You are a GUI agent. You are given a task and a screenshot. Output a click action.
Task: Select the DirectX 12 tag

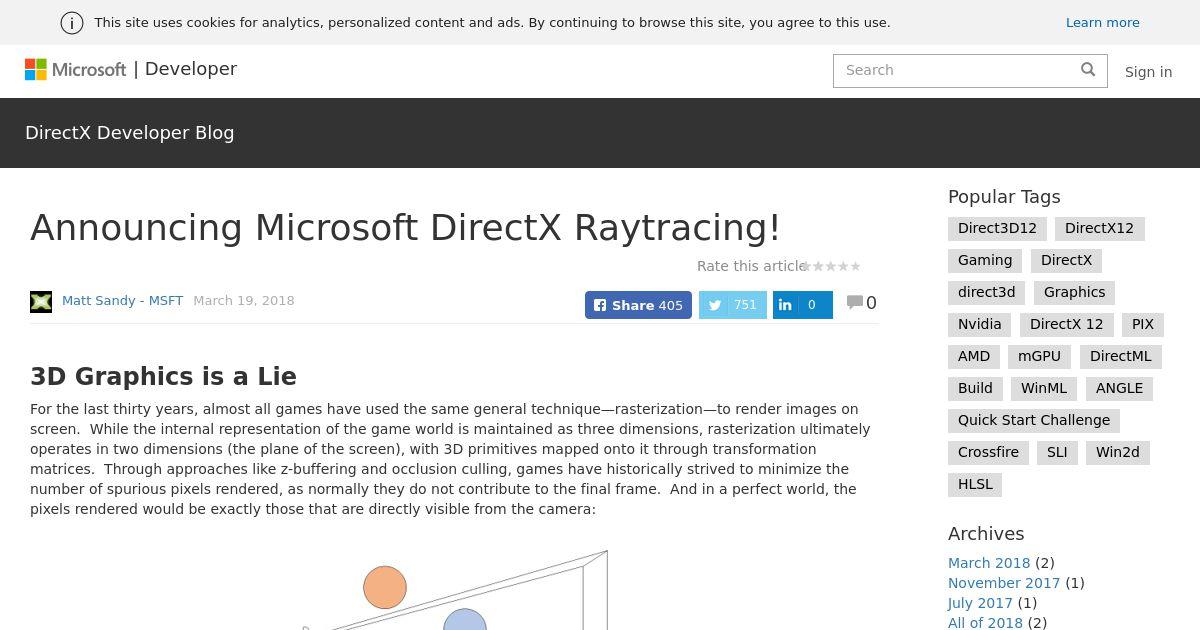(x=1066, y=324)
